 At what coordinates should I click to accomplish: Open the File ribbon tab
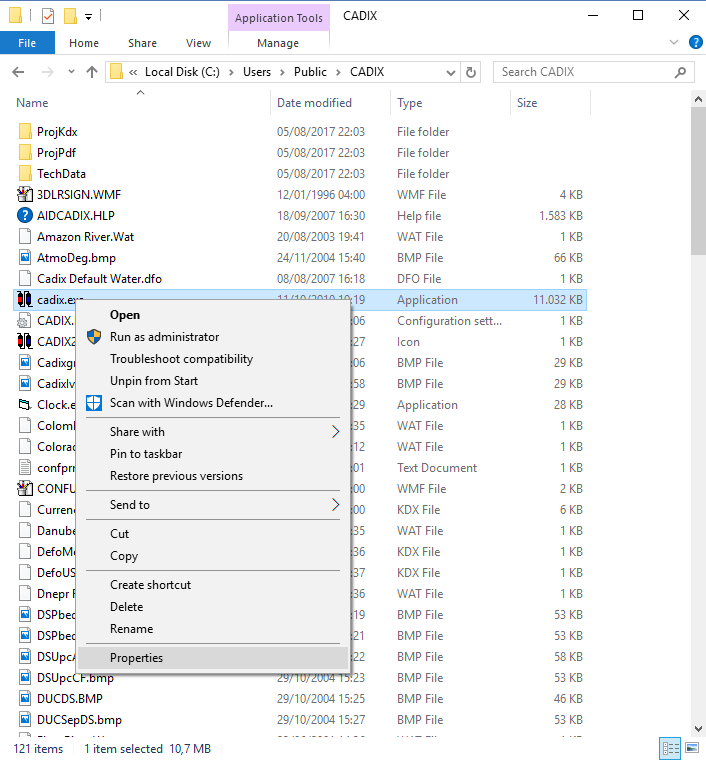point(27,43)
